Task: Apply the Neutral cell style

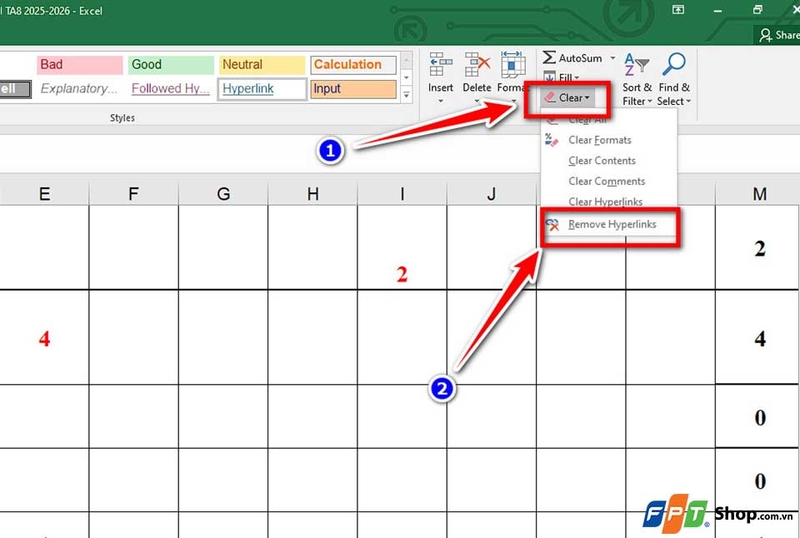Action: point(262,65)
